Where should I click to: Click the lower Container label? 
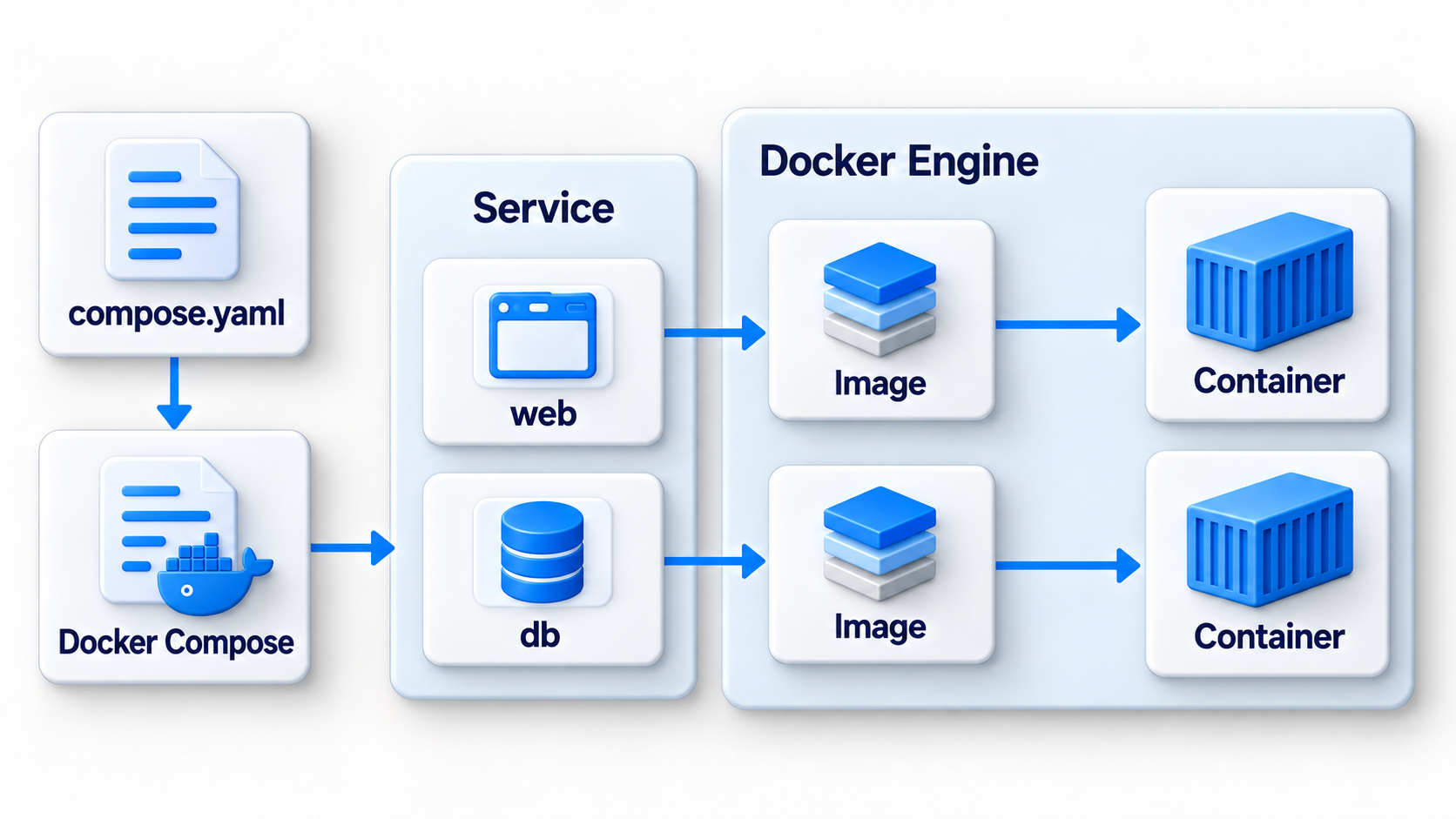point(1269,637)
